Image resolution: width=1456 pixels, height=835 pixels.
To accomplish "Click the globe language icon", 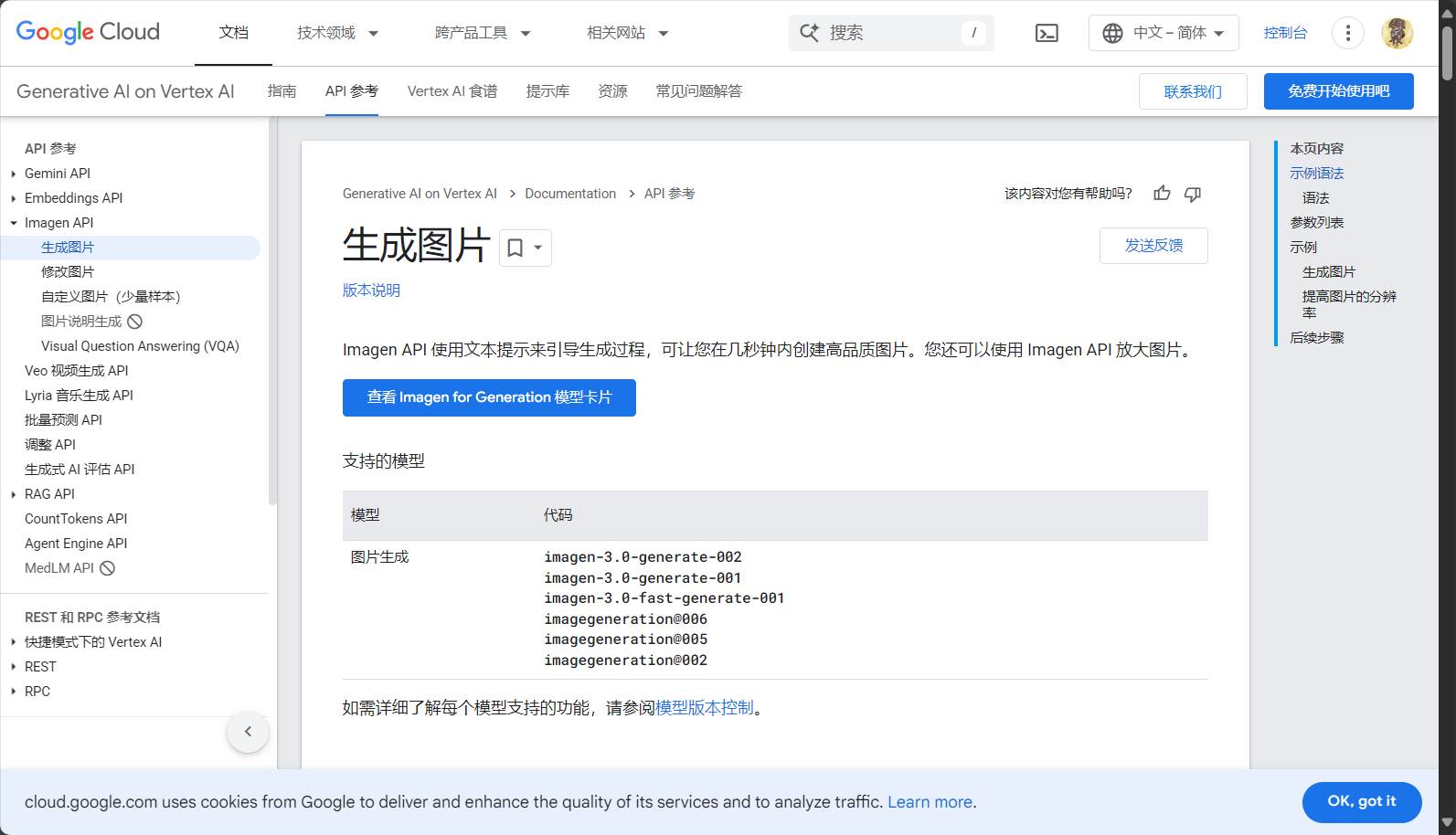I will tap(1112, 33).
